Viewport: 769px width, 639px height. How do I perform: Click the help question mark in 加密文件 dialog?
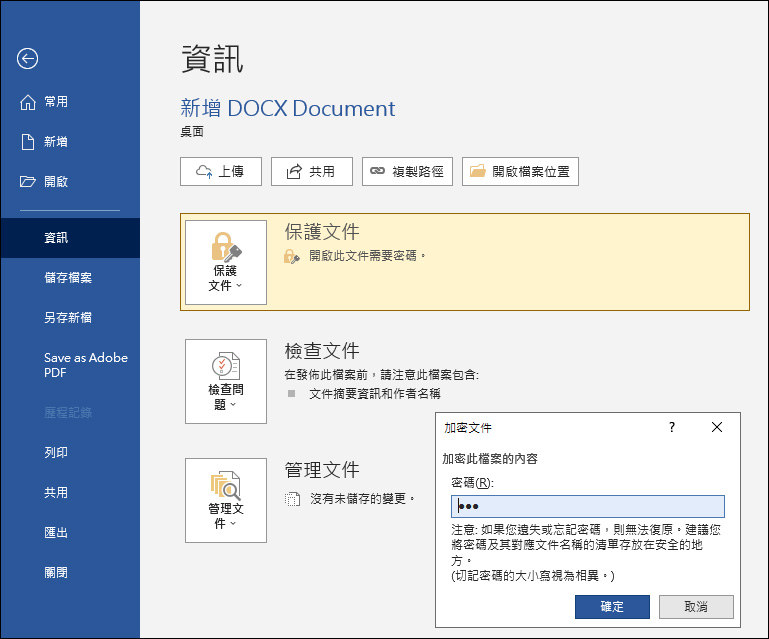[672, 427]
